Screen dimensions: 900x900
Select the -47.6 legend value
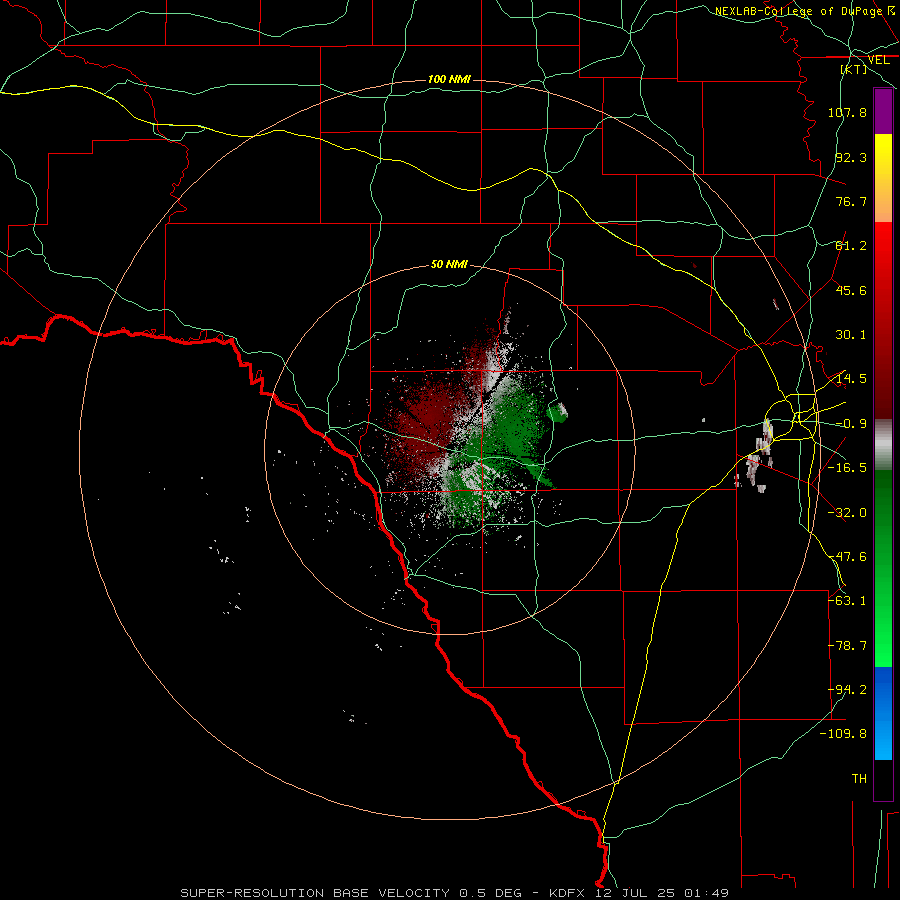(847, 557)
